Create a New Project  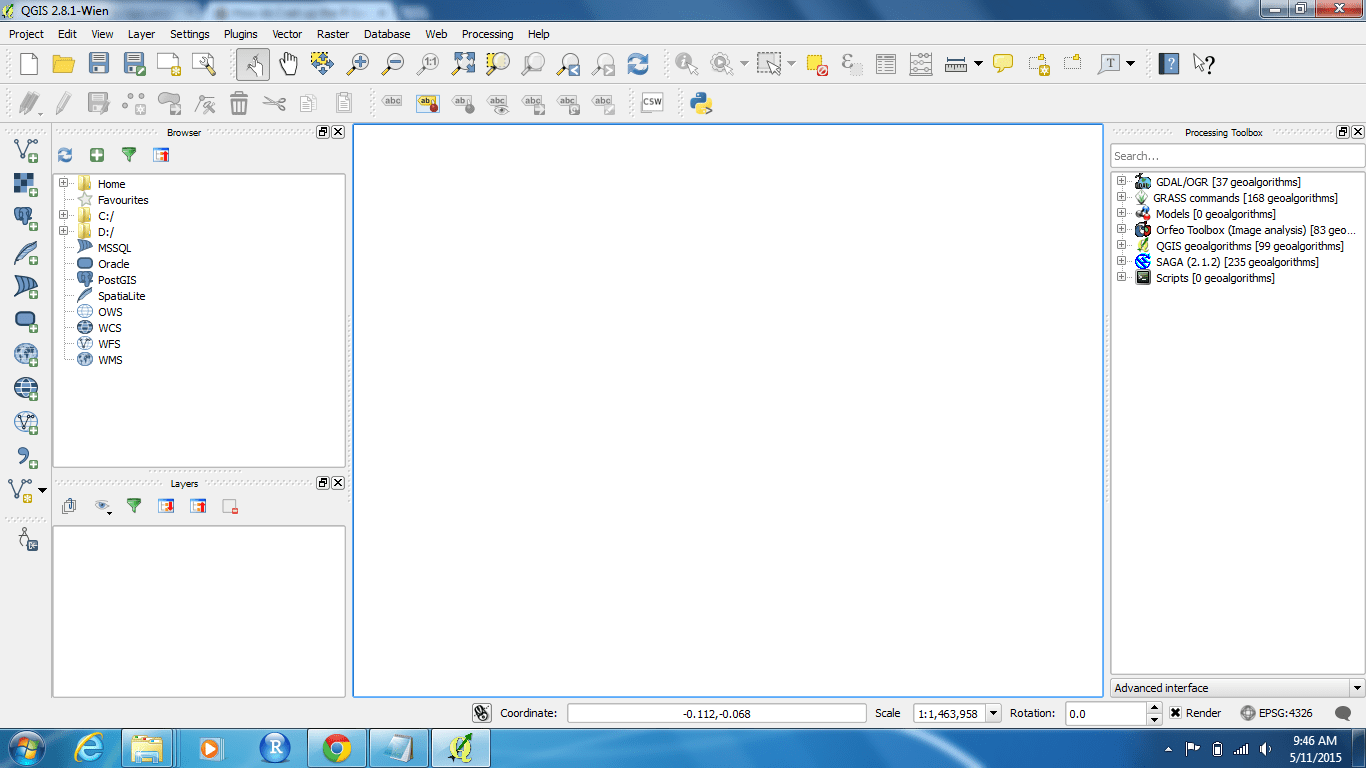pyautogui.click(x=27, y=63)
